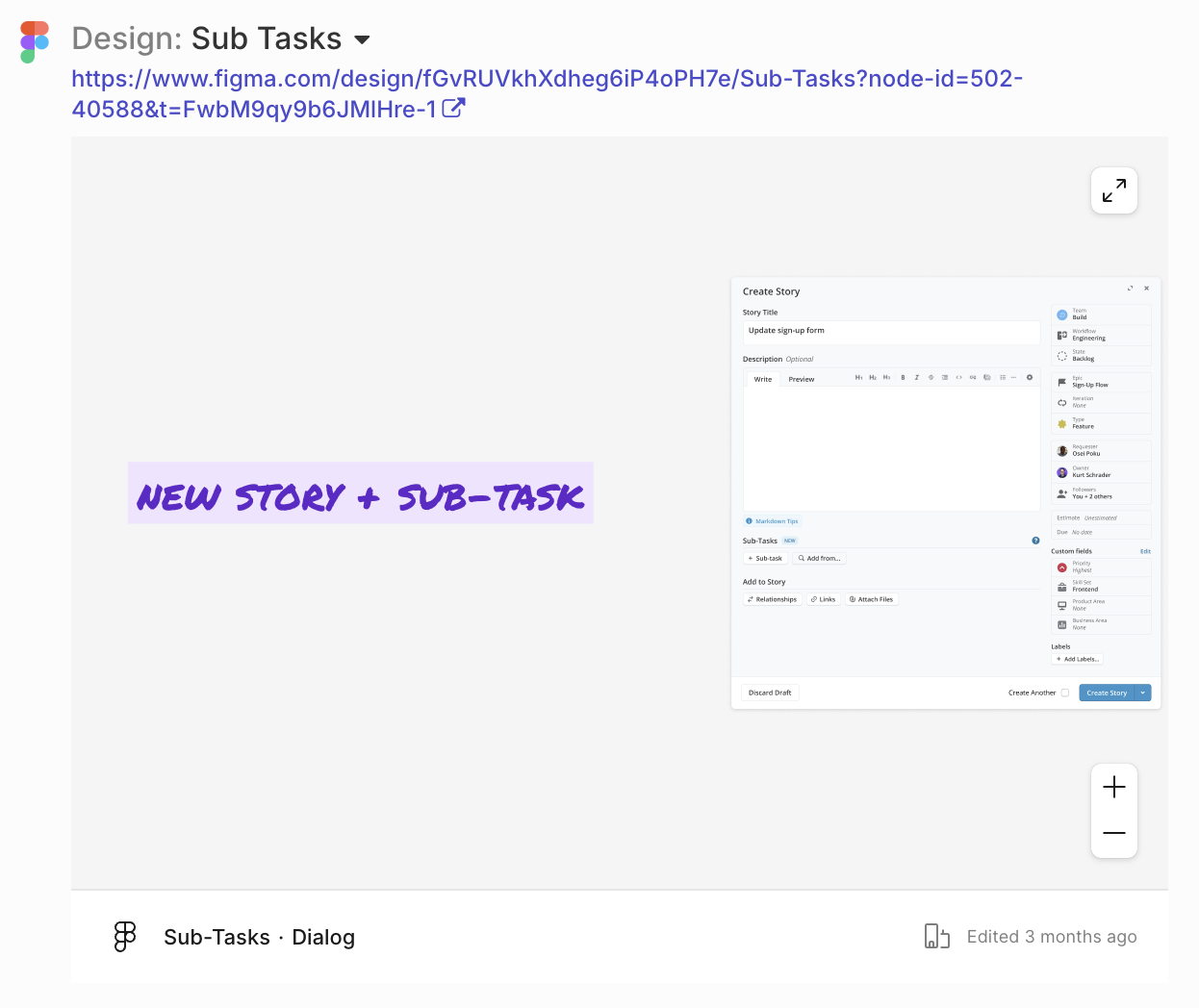Switch to the Write tab
Image resolution: width=1199 pixels, height=1008 pixels.
tap(763, 379)
